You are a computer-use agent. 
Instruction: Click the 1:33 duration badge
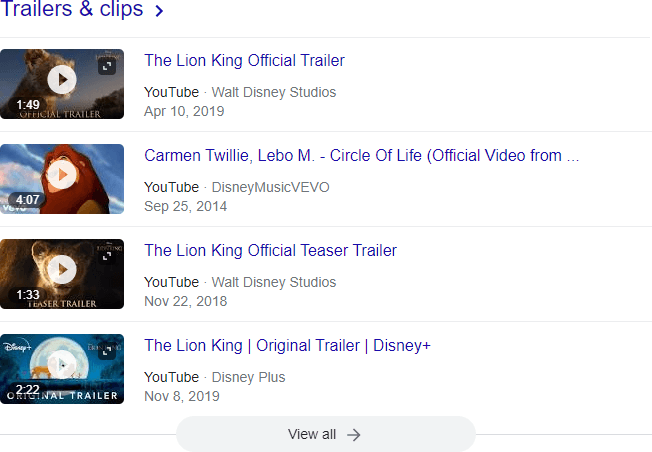(x=28, y=295)
